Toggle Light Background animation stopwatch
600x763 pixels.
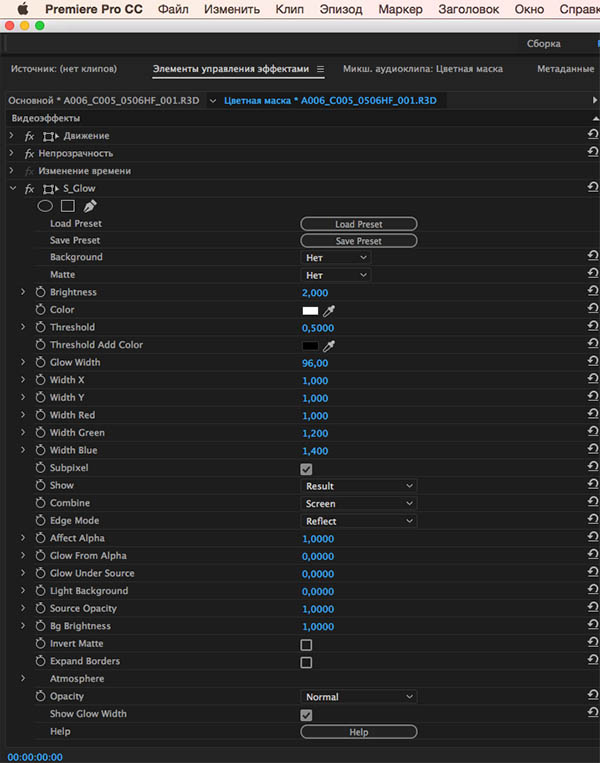pos(40,591)
